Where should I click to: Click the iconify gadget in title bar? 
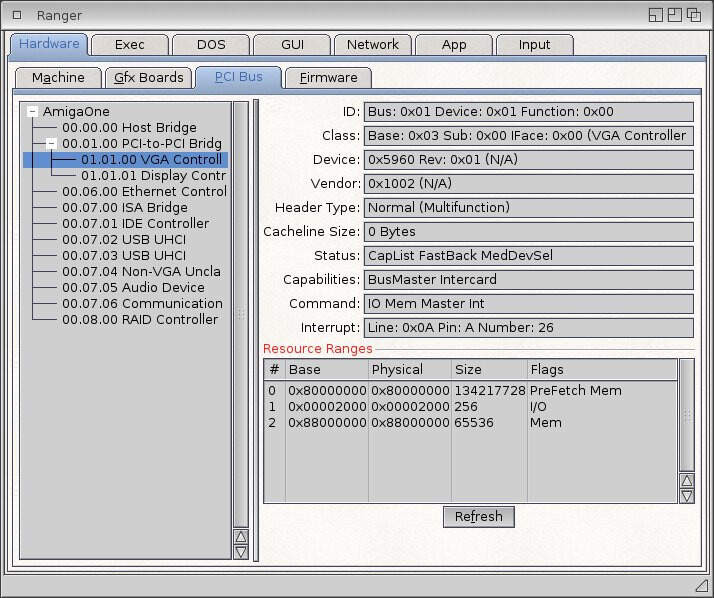[x=656, y=15]
